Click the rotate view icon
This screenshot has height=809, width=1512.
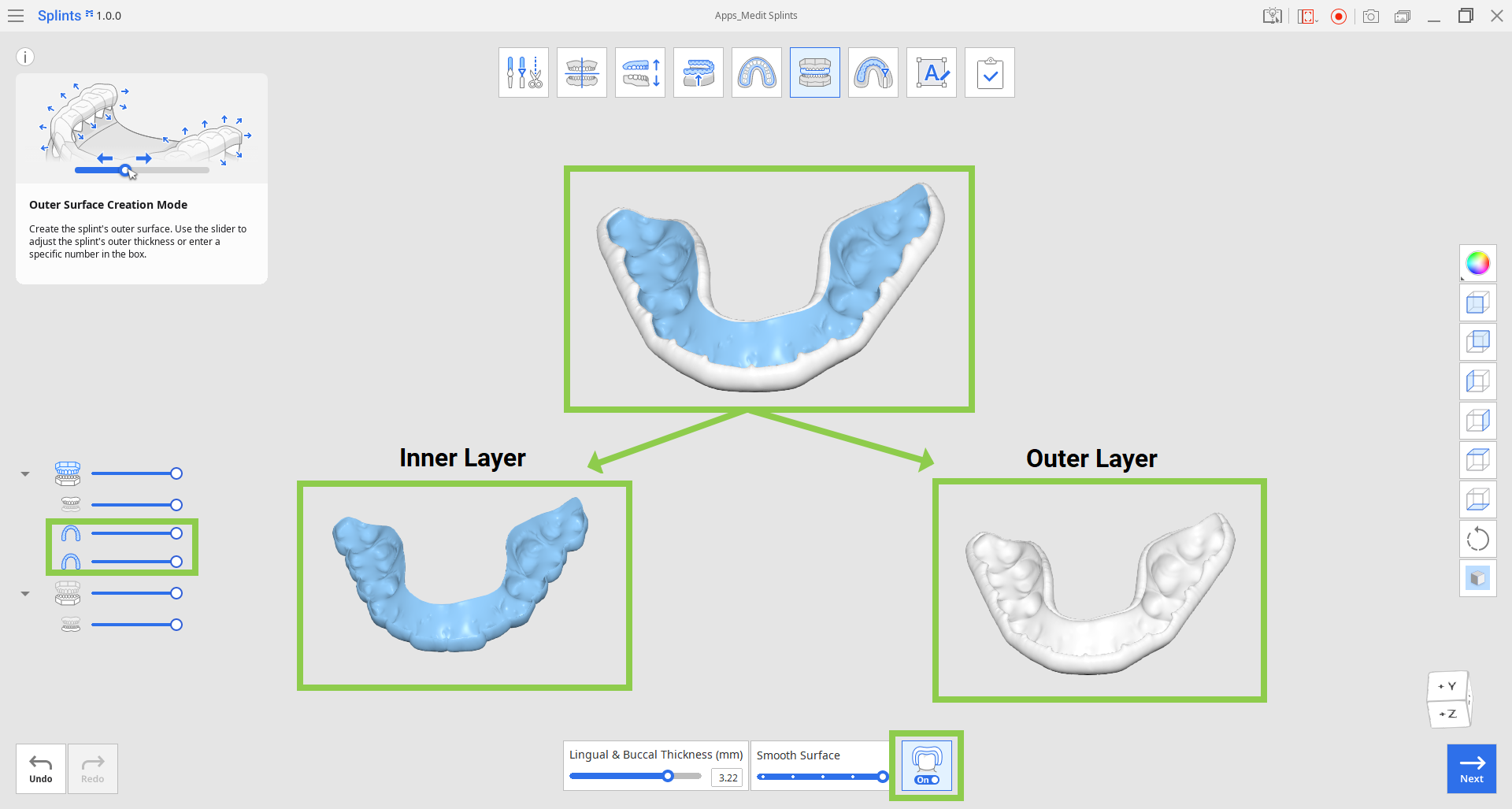click(1478, 540)
